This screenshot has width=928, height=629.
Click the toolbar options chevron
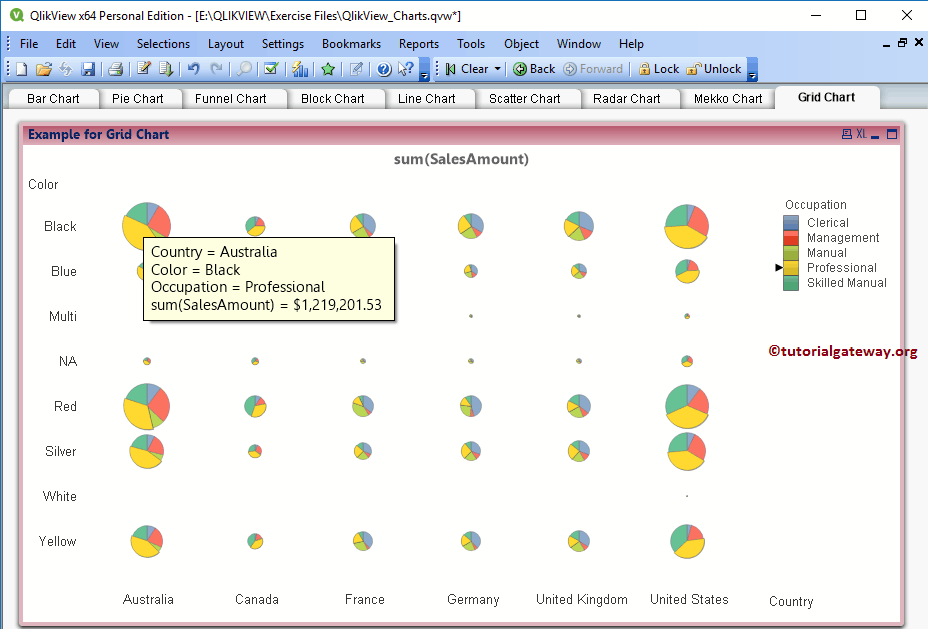click(424, 76)
